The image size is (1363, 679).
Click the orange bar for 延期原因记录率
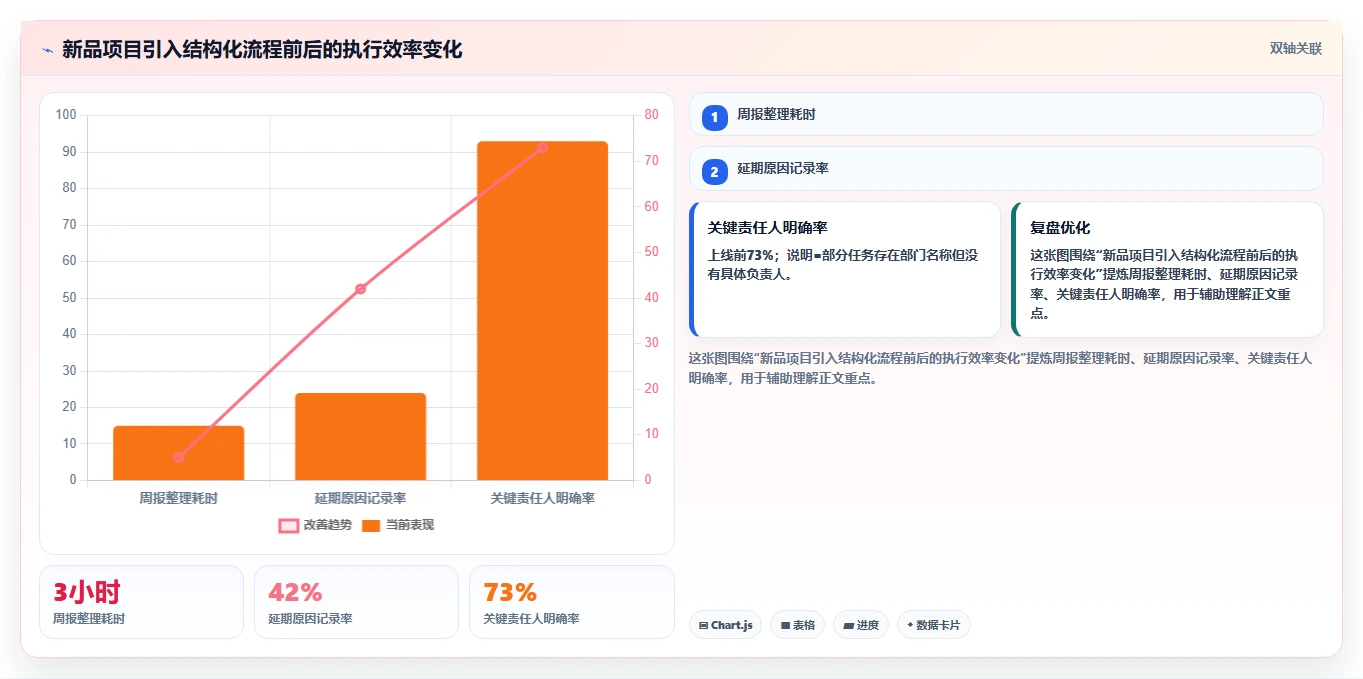(x=360, y=437)
